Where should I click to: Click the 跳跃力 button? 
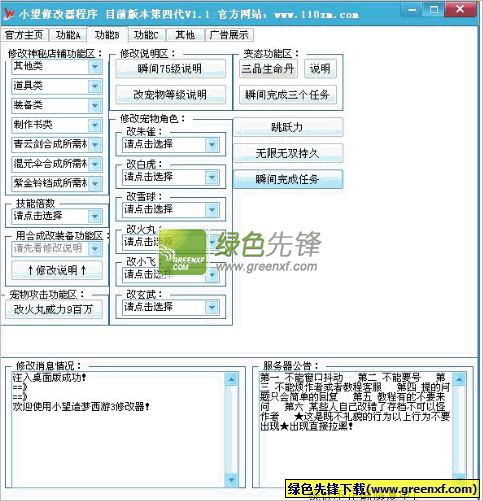click(x=288, y=127)
